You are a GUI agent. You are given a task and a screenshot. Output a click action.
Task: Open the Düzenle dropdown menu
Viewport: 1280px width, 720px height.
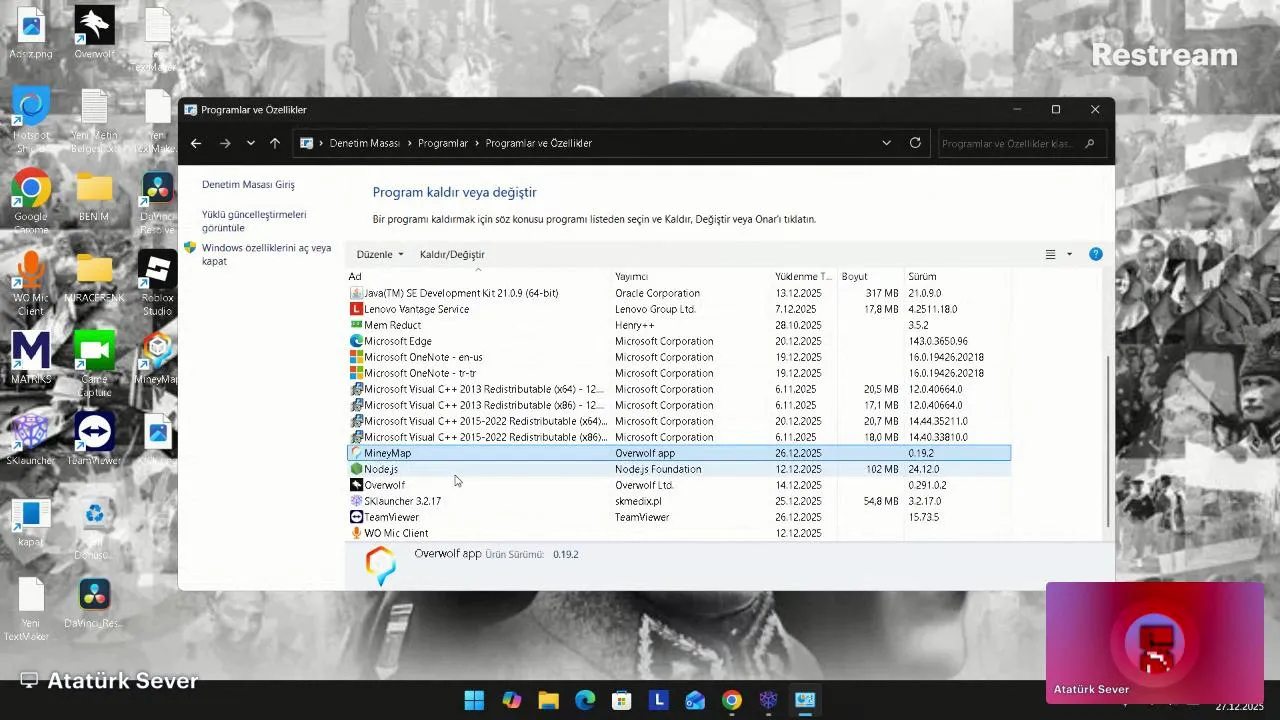[x=380, y=254]
